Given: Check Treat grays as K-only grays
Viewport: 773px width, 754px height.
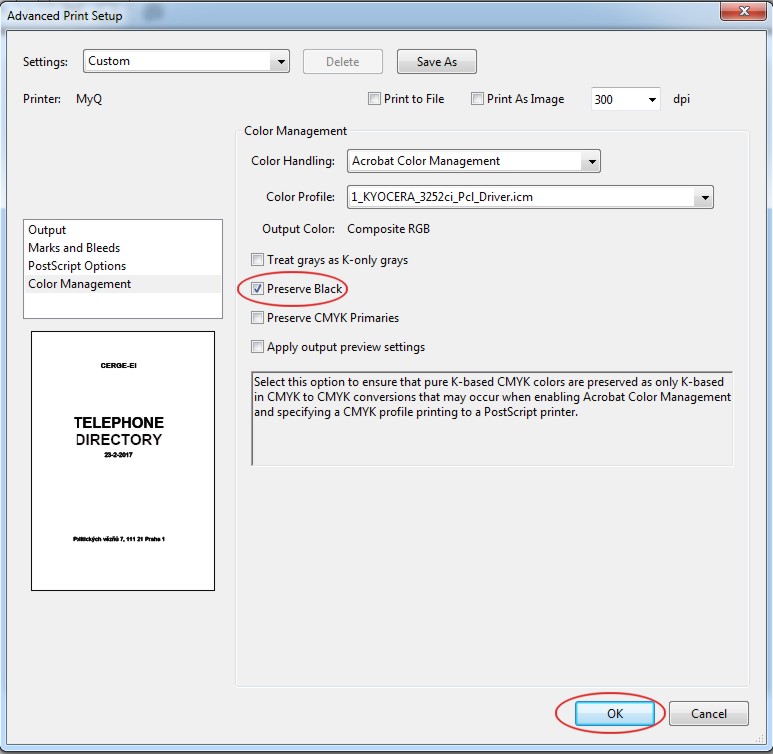Looking at the screenshot, I should pos(258,260).
